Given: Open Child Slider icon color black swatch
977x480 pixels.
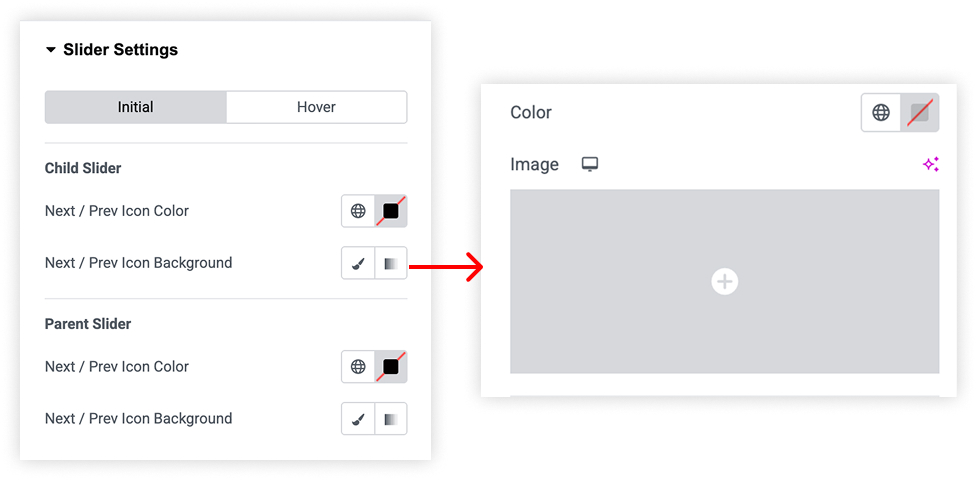Looking at the screenshot, I should (391, 211).
